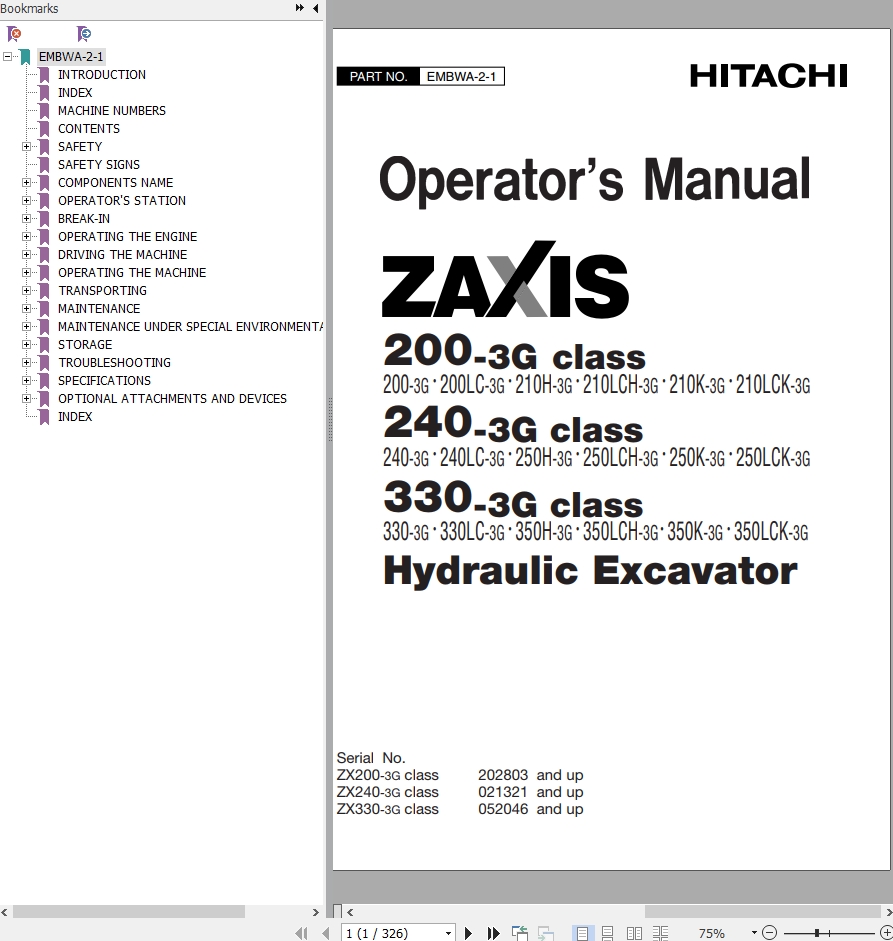Image resolution: width=893 pixels, height=941 pixels.
Task: Click the bookmarks panel scroll-right arrow
Action: [316, 912]
